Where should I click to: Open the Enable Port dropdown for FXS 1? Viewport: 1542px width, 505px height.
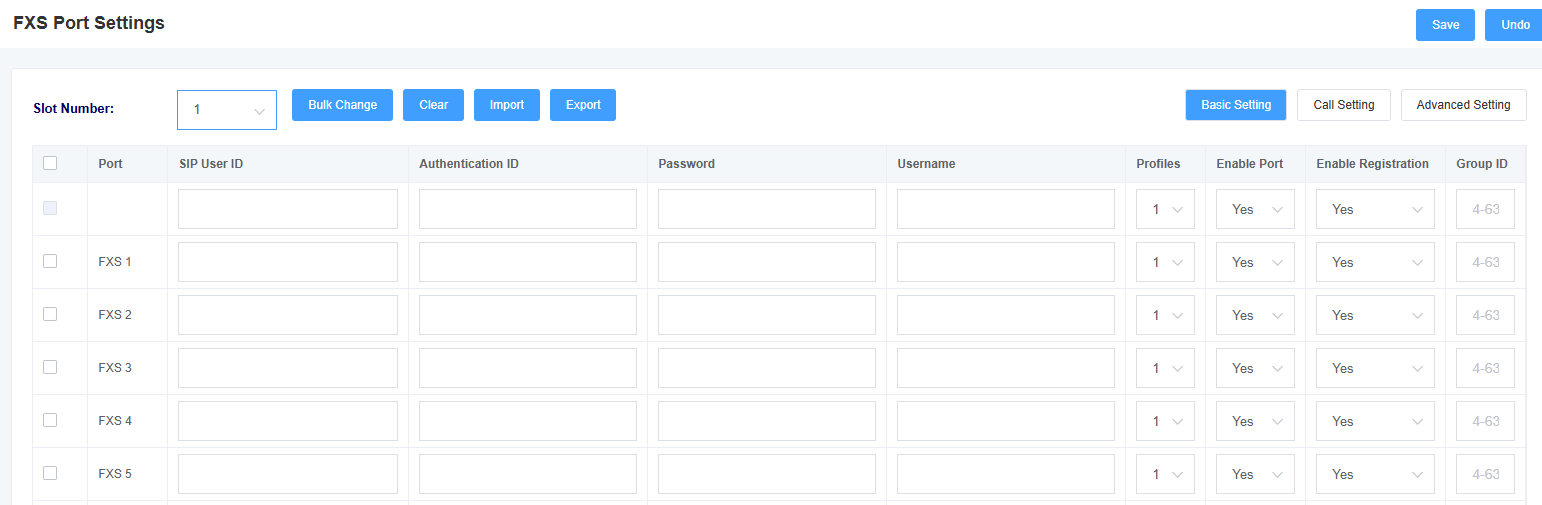[1255, 262]
